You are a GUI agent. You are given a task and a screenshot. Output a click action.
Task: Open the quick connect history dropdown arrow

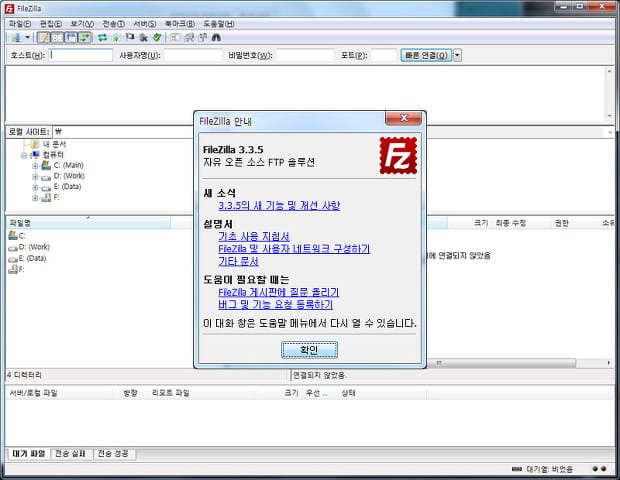(x=457, y=55)
